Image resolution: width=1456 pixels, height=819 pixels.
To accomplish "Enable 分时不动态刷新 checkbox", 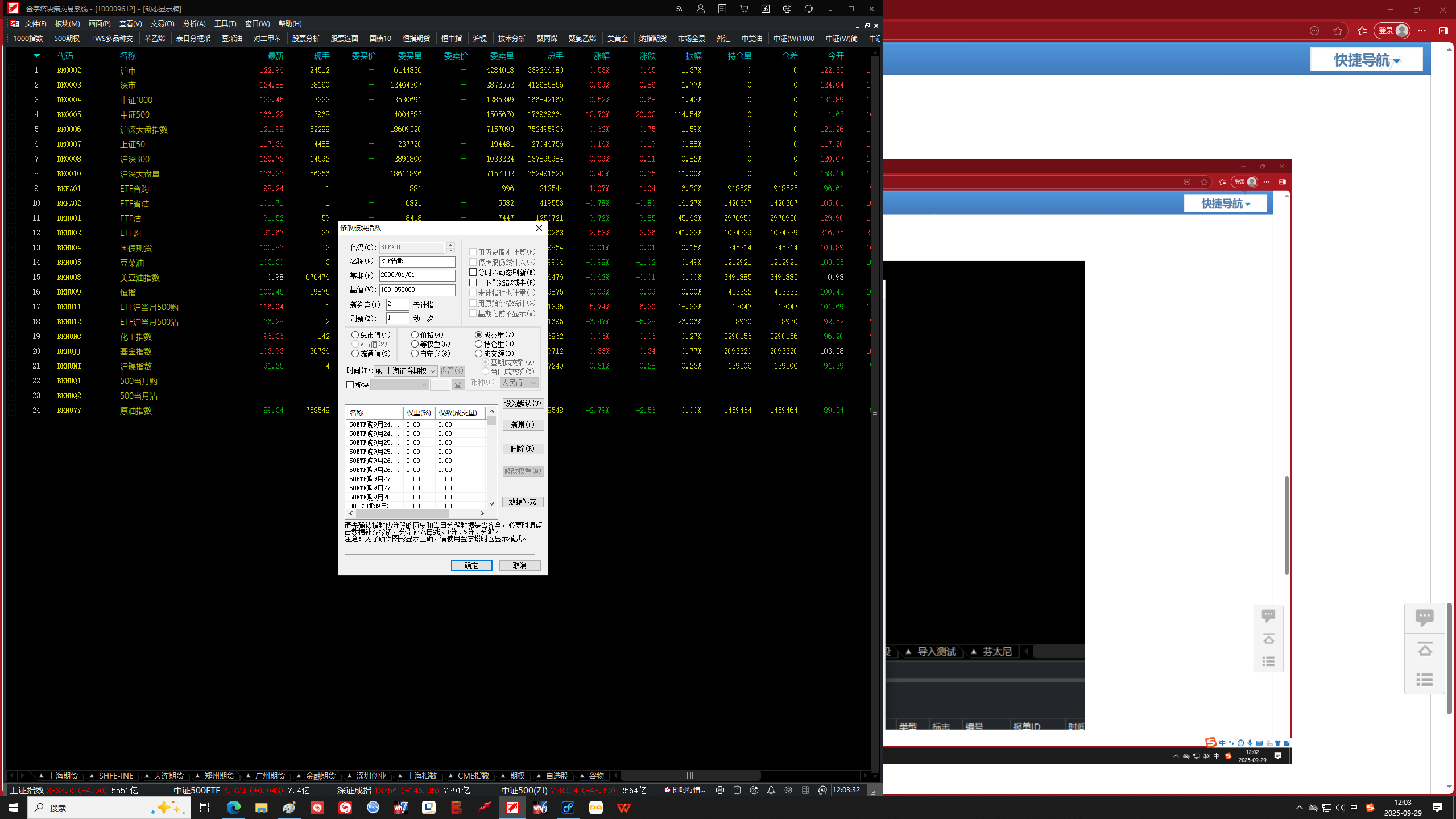I will tap(473, 272).
